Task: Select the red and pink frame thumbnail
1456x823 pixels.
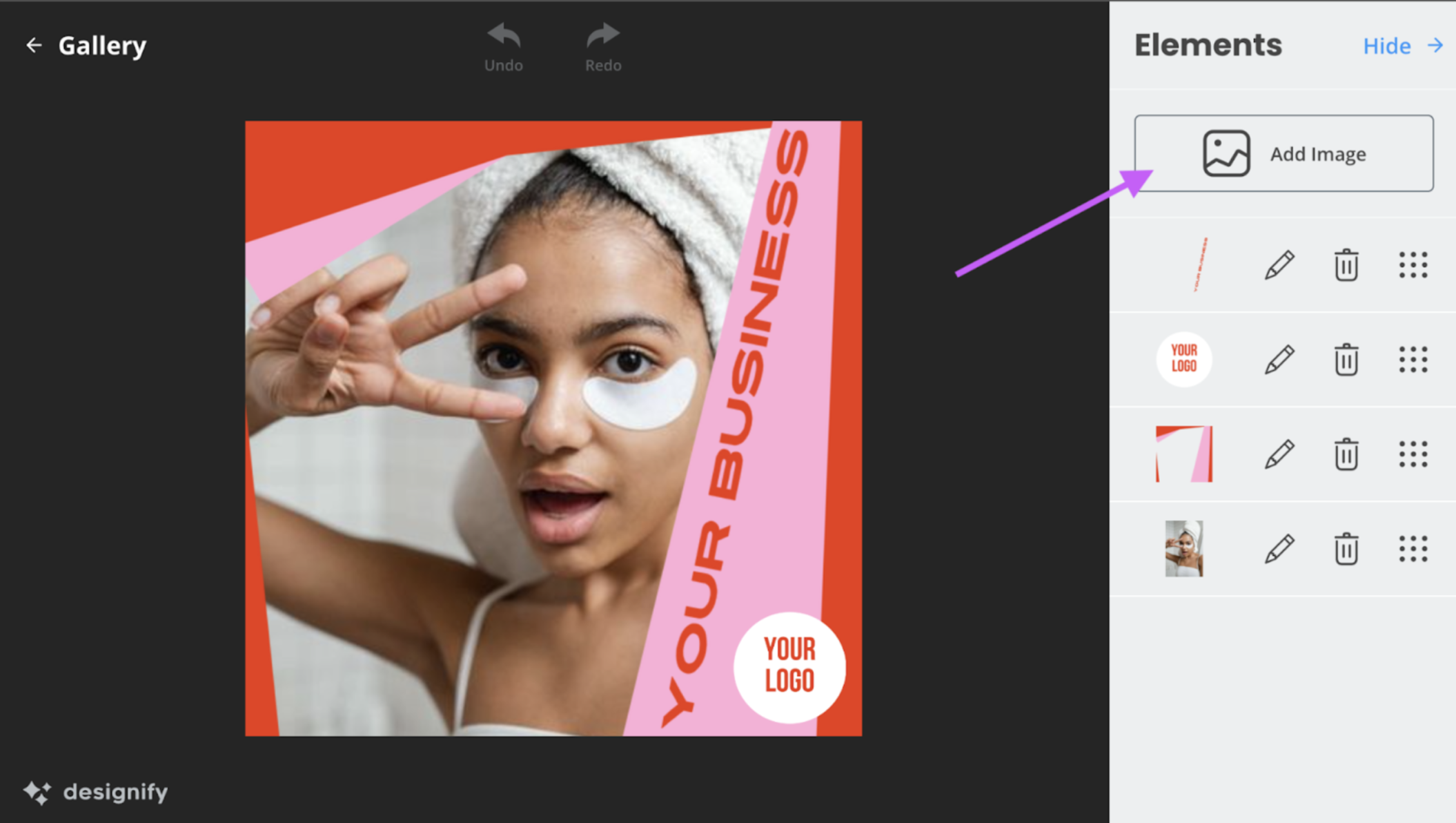Action: (1184, 454)
